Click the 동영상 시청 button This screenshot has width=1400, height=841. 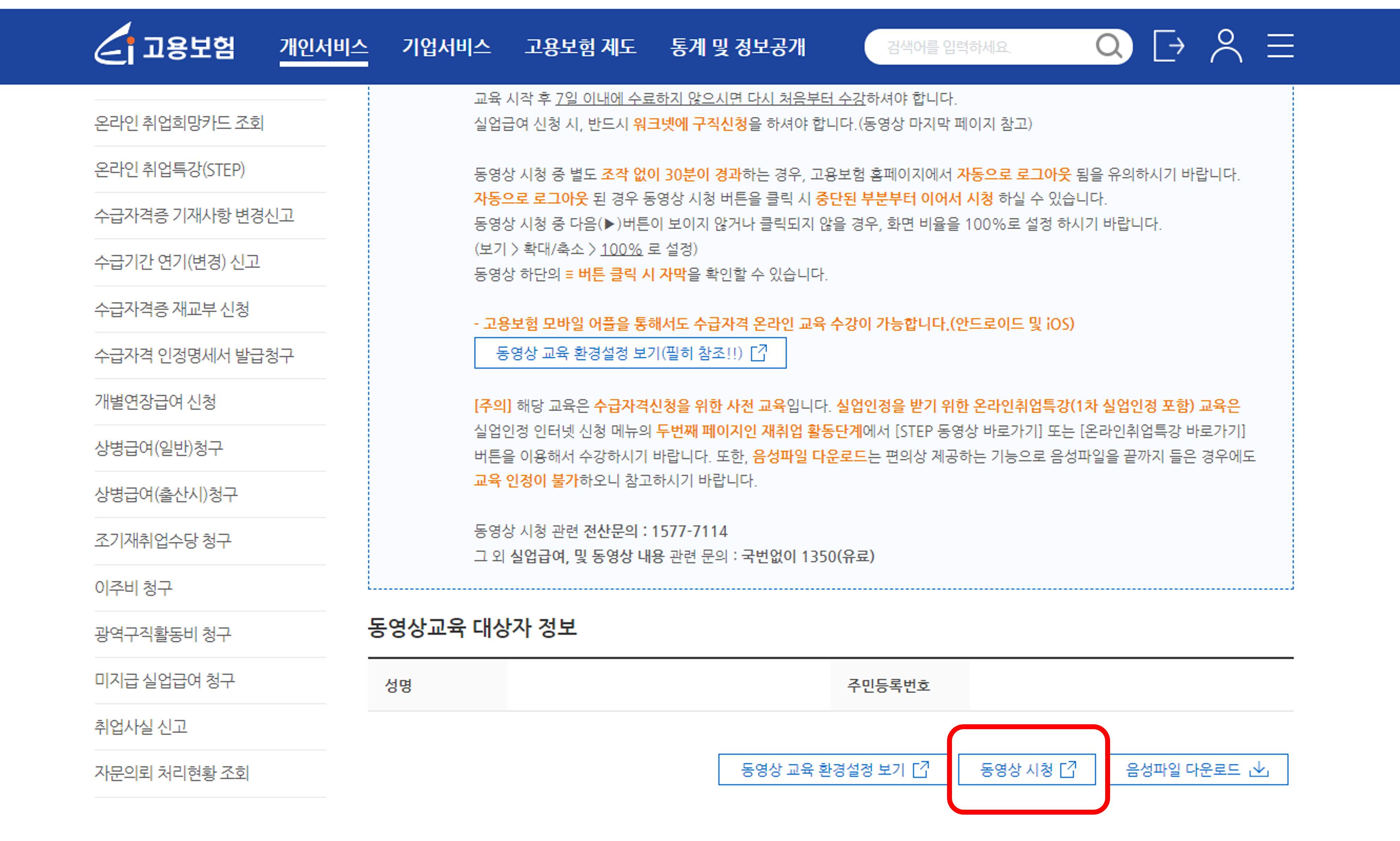tap(1026, 769)
